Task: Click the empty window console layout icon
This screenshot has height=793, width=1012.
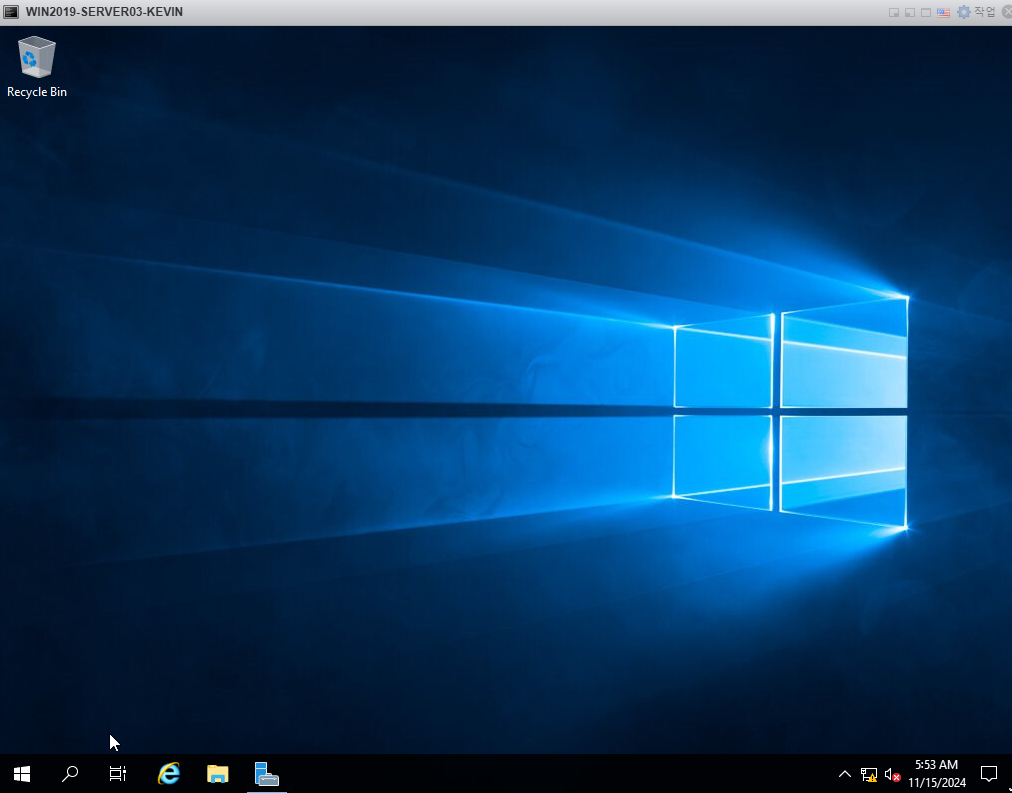Action: [926, 12]
